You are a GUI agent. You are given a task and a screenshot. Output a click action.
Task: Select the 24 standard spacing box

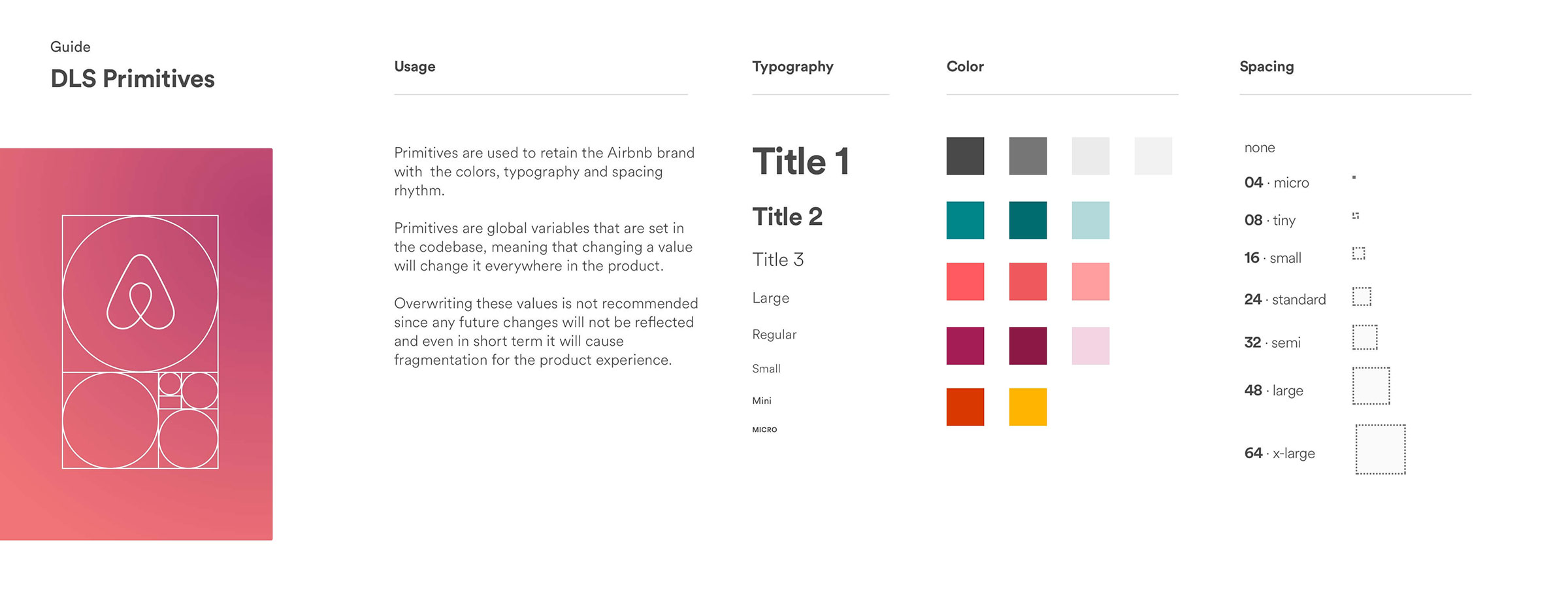click(1362, 297)
